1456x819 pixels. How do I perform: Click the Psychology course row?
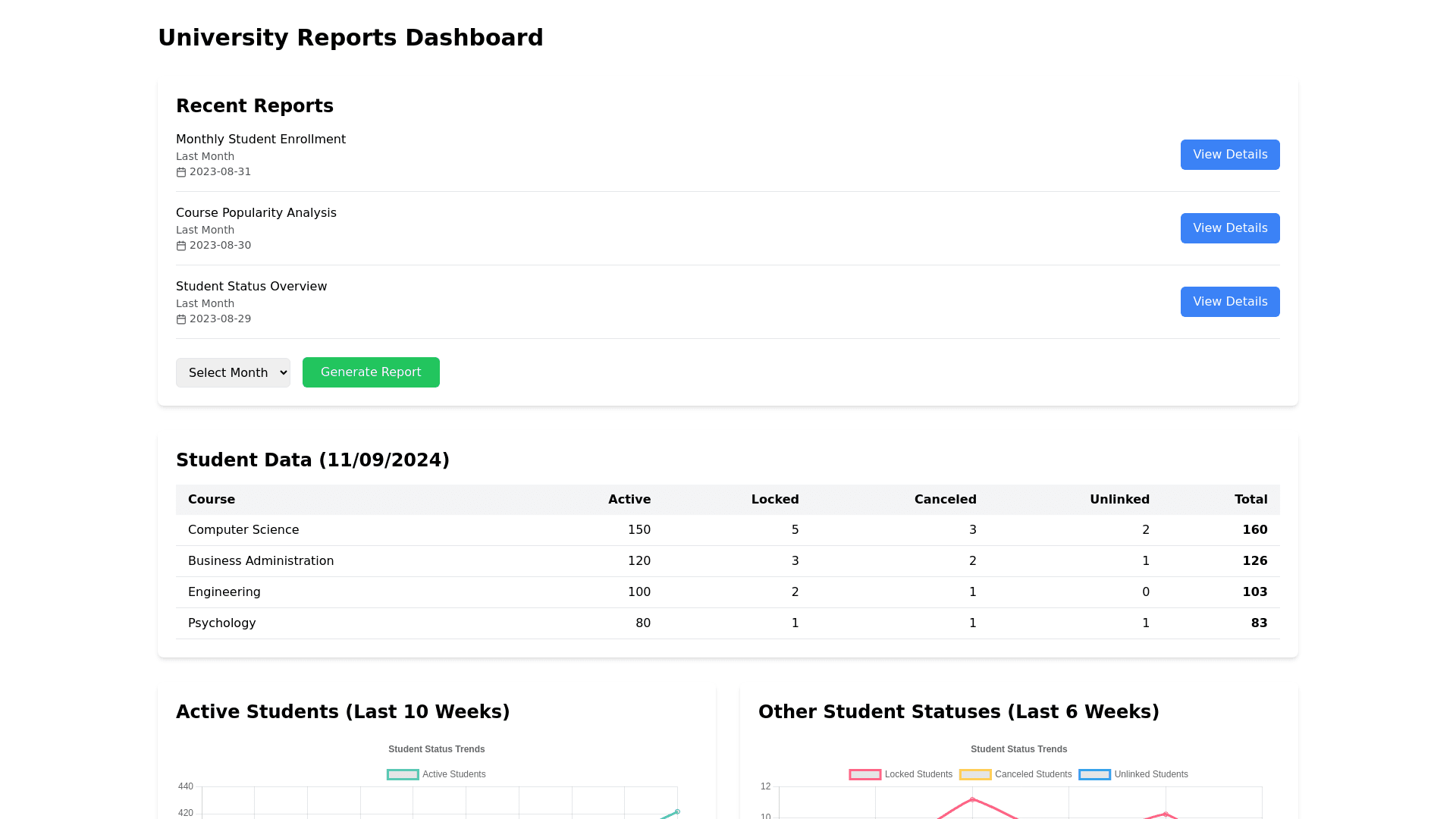click(x=222, y=623)
